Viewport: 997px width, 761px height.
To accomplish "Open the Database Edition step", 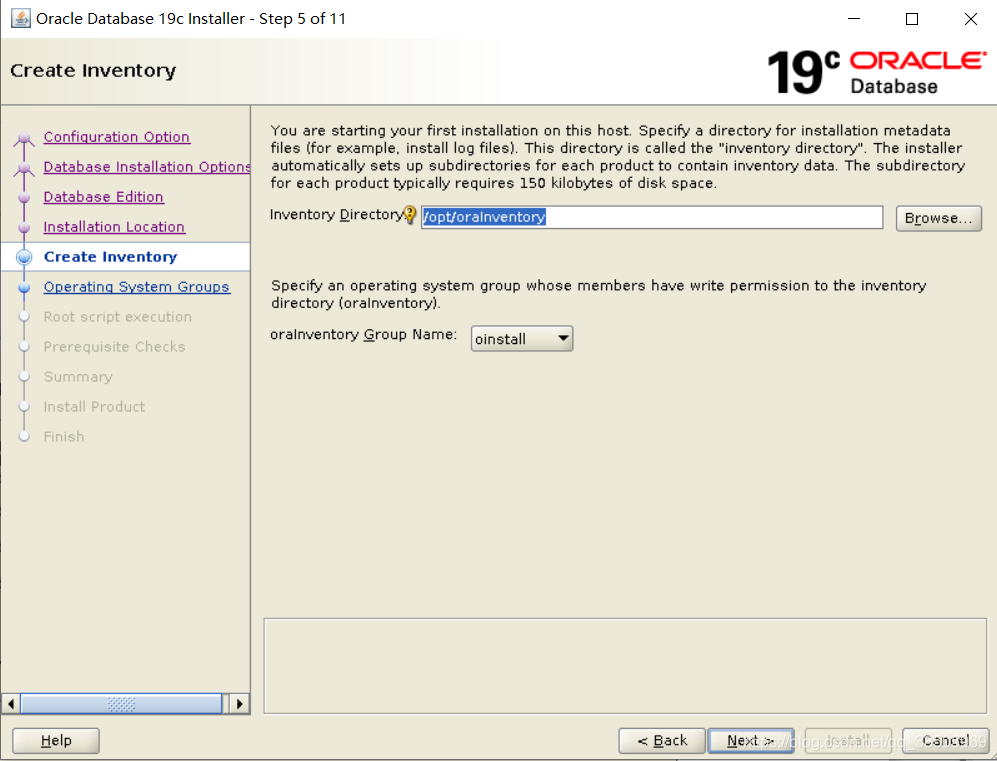I will point(103,197).
